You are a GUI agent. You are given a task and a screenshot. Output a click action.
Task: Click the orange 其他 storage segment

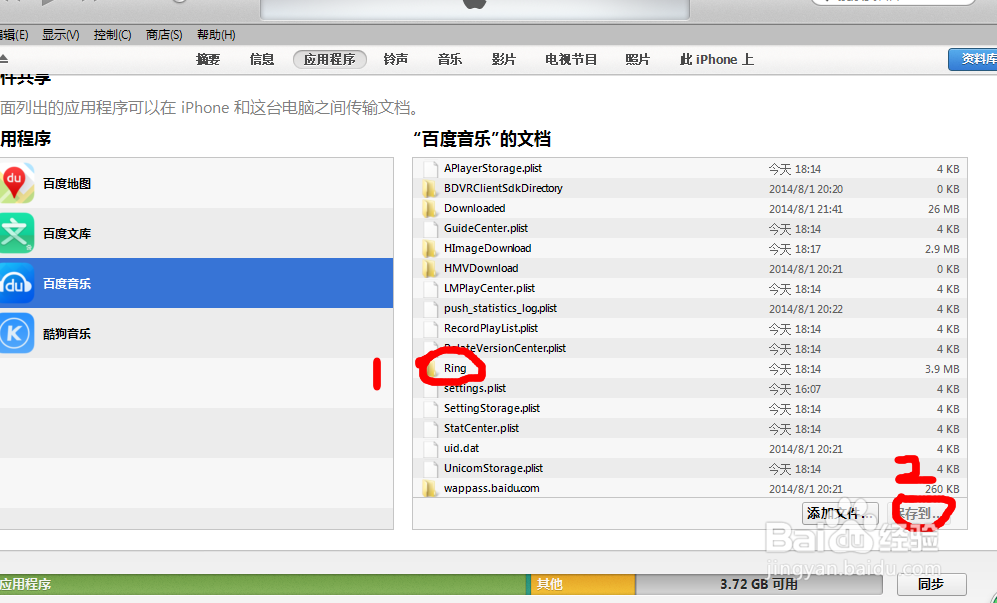[582, 584]
